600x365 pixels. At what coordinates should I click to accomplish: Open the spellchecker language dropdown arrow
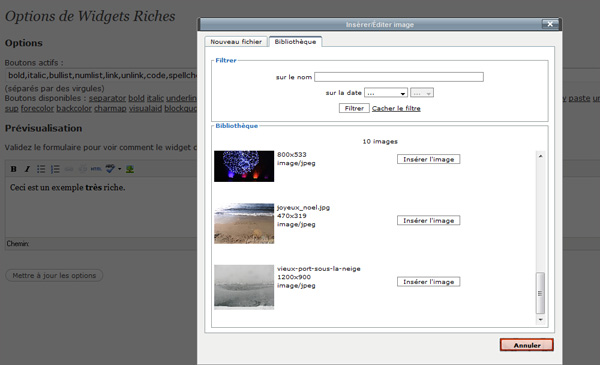click(119, 169)
